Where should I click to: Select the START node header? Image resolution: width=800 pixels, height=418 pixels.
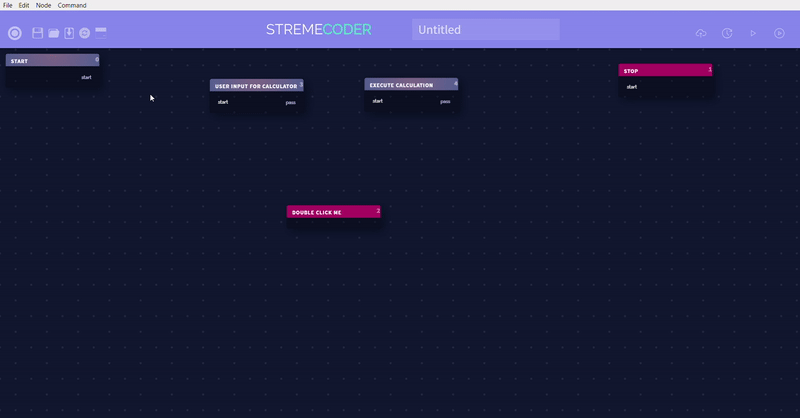pos(53,60)
